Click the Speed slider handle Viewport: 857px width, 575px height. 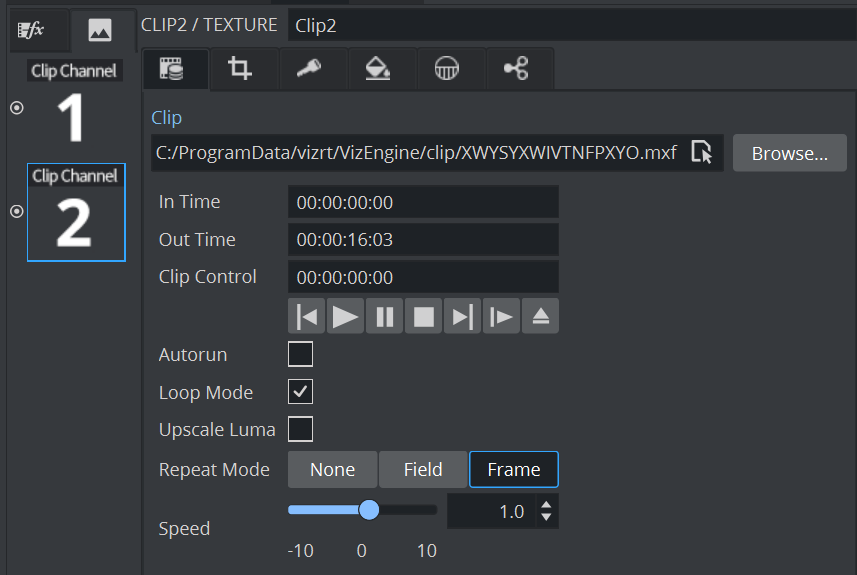(369, 510)
